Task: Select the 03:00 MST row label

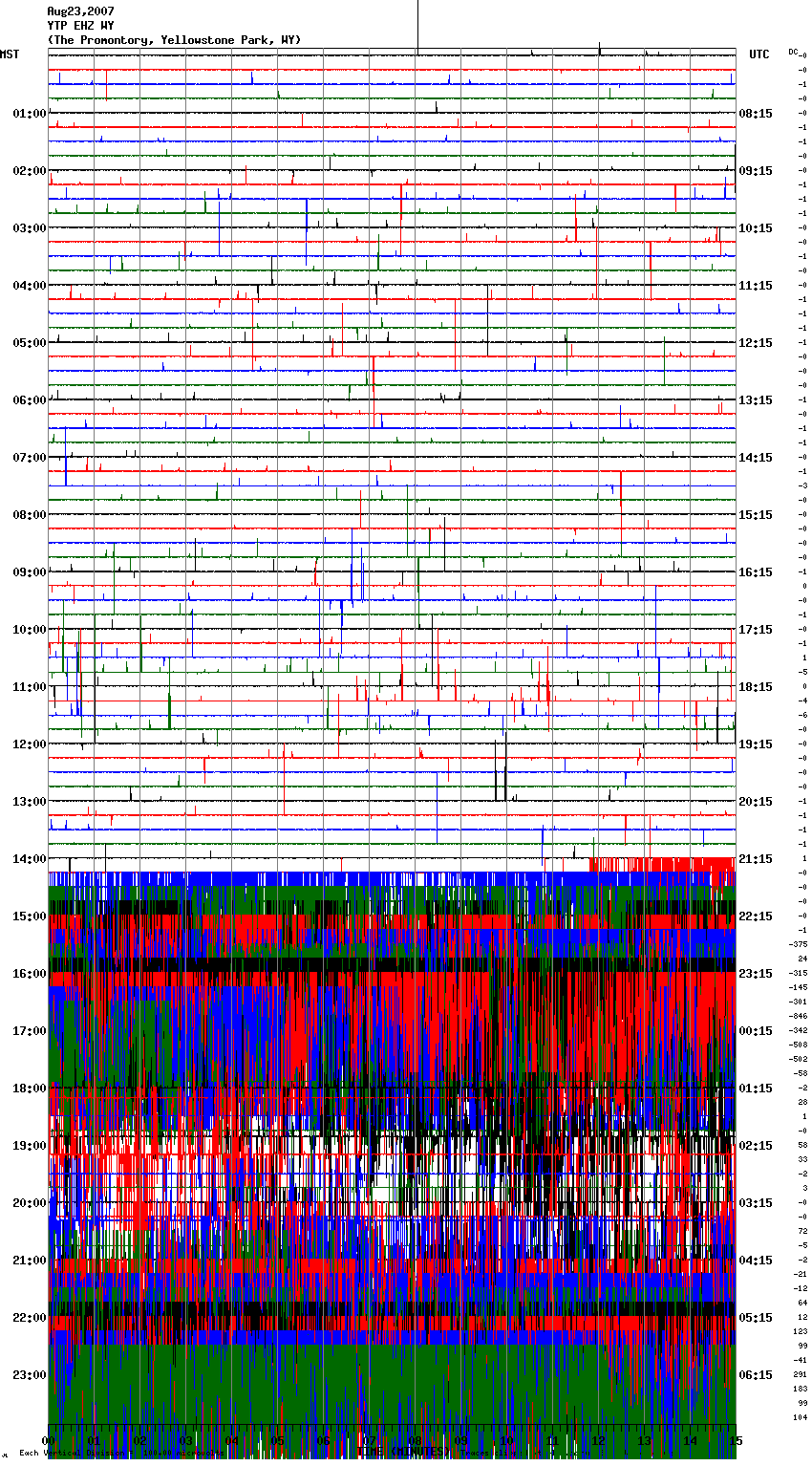Action: coord(29,228)
